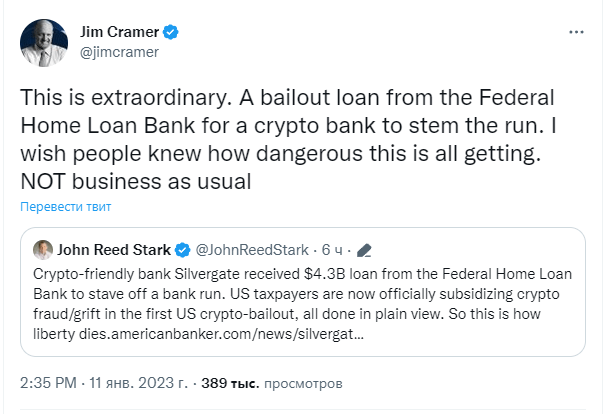Open Jim Cramer's profile picture
605x414 pixels.
click(x=44, y=43)
